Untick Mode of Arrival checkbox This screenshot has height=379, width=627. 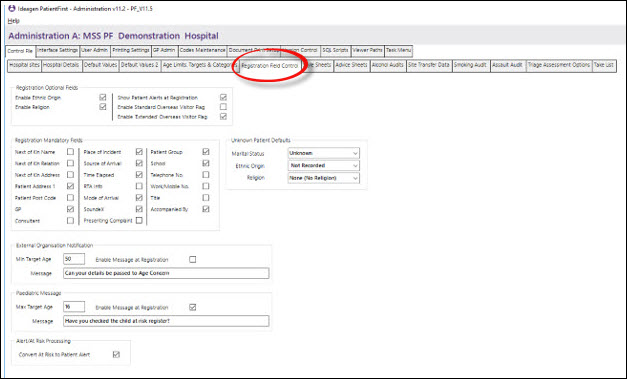click(139, 197)
